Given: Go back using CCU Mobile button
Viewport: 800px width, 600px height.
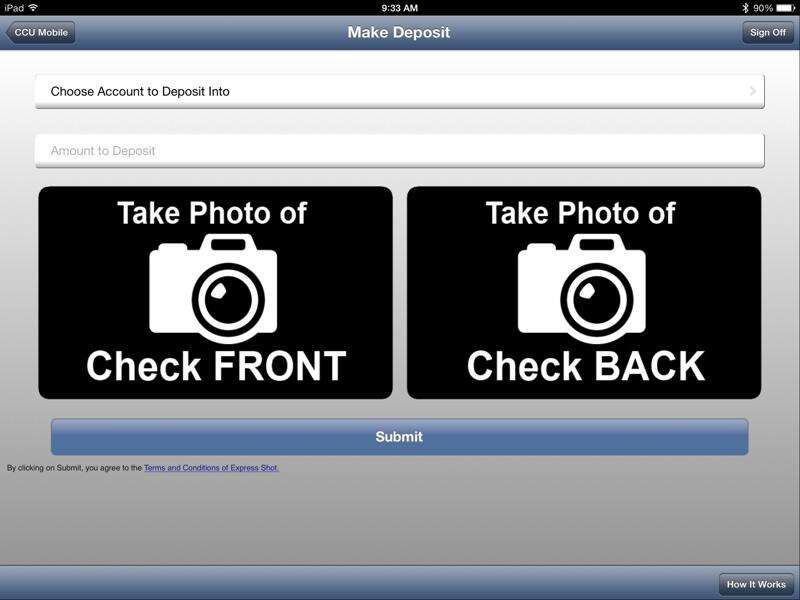Looking at the screenshot, I should (41, 32).
